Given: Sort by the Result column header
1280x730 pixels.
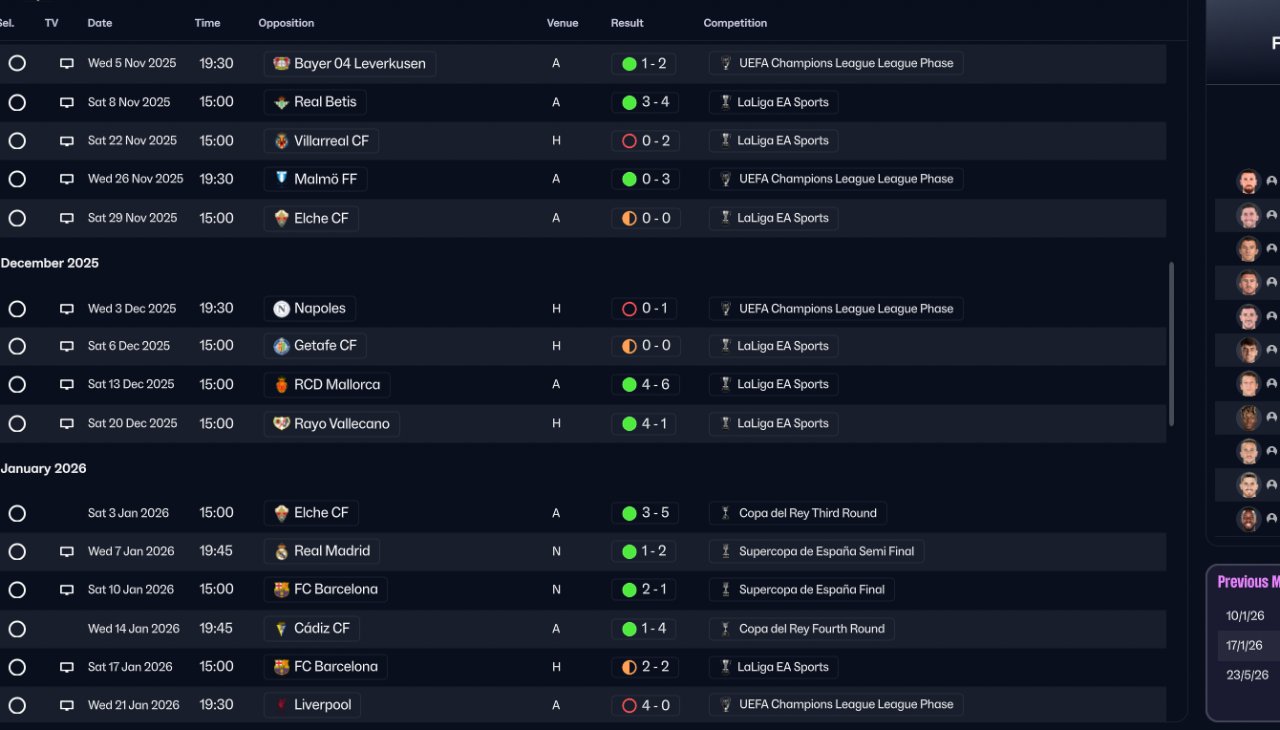Looking at the screenshot, I should coord(627,23).
